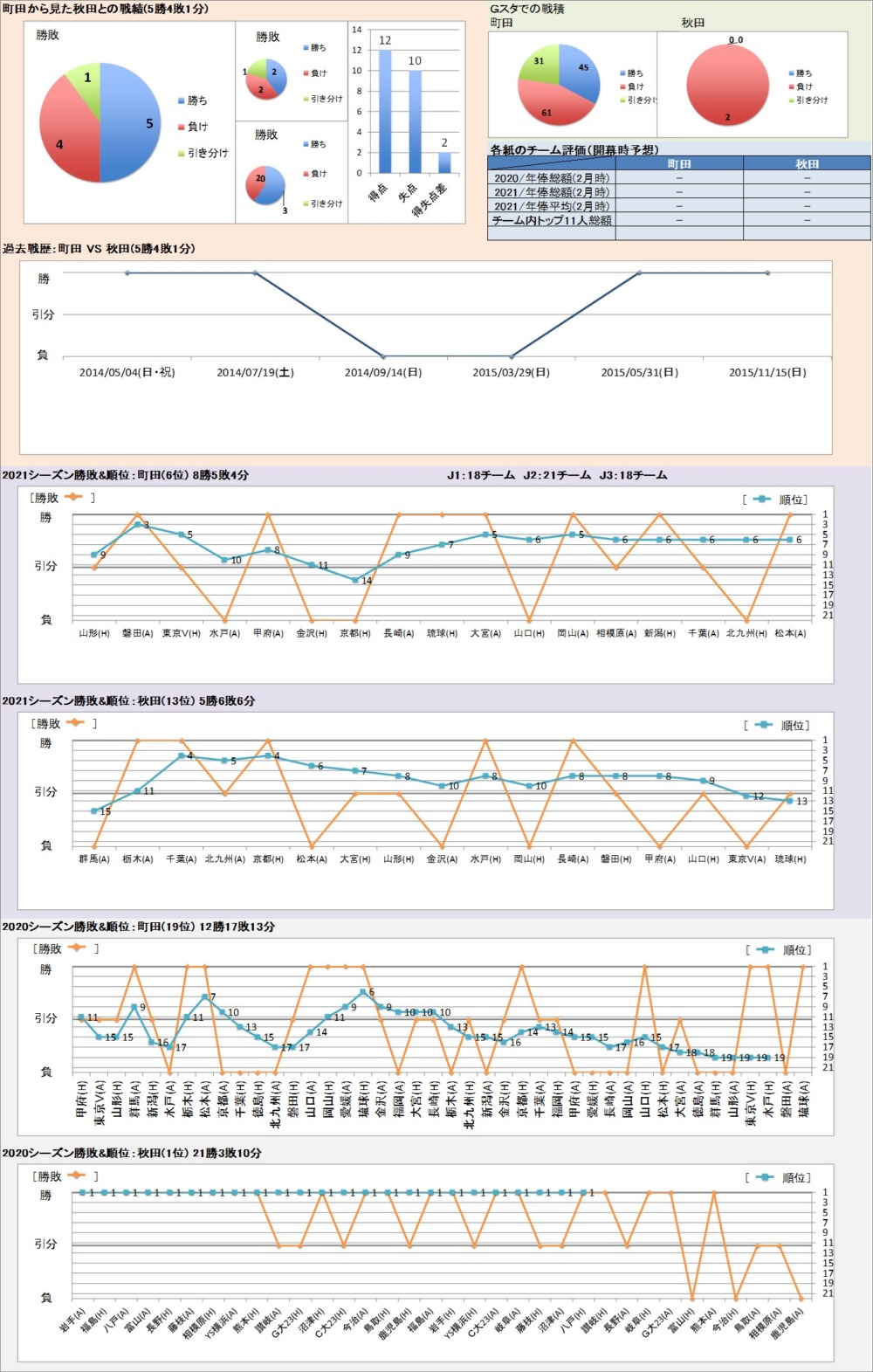Click the 秋田 column header in the team evaluation table
The image size is (873, 1372).
807,164
